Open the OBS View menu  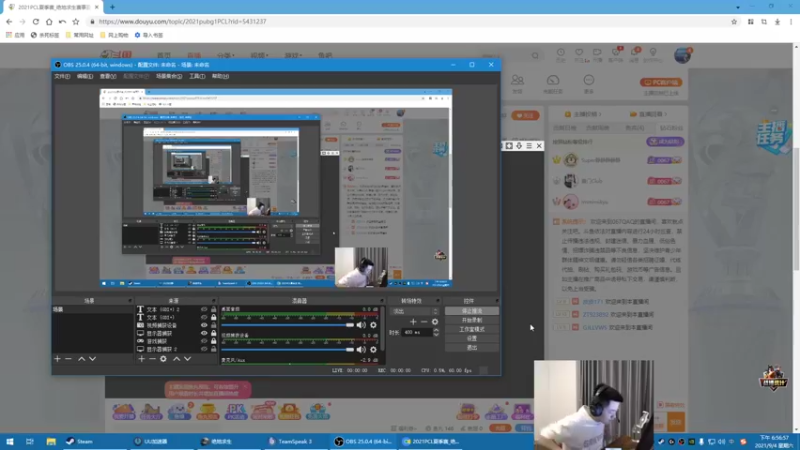108,76
